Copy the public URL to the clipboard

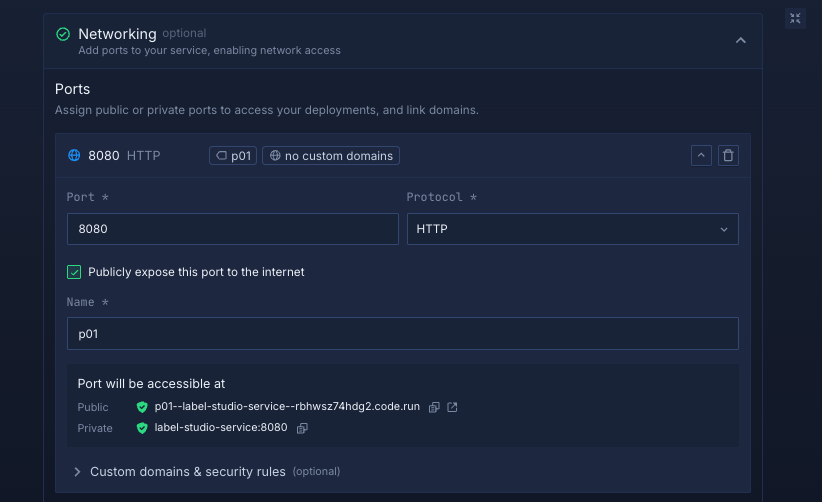(434, 407)
